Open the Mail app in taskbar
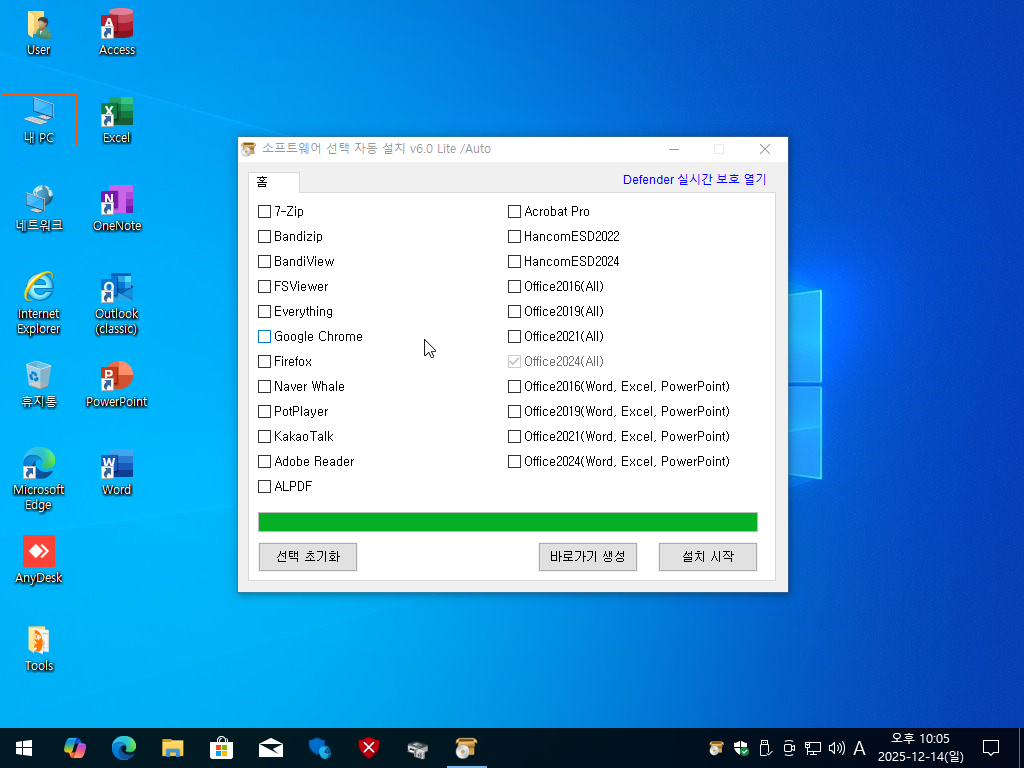 point(270,748)
